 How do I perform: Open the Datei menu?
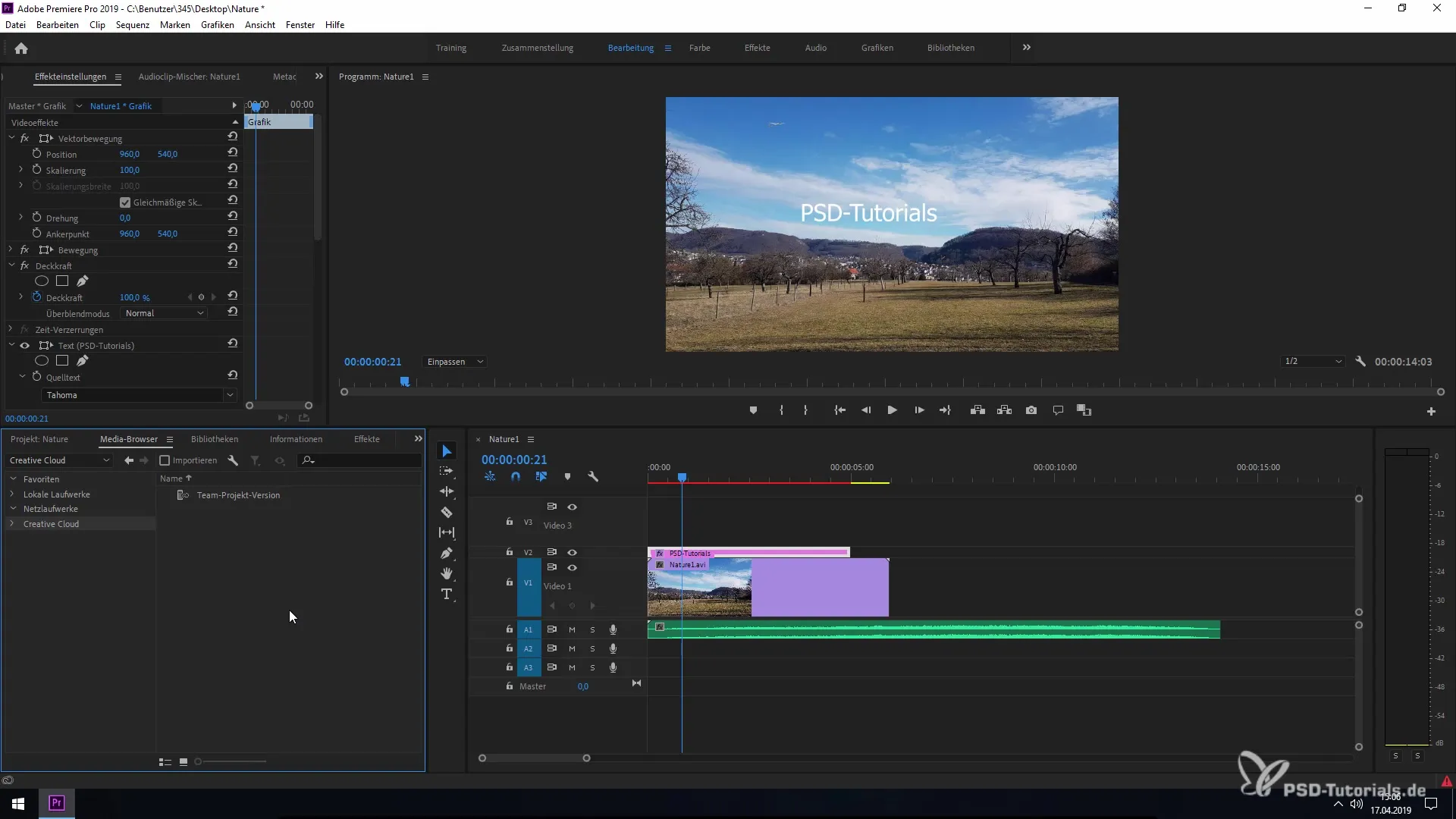[15, 25]
